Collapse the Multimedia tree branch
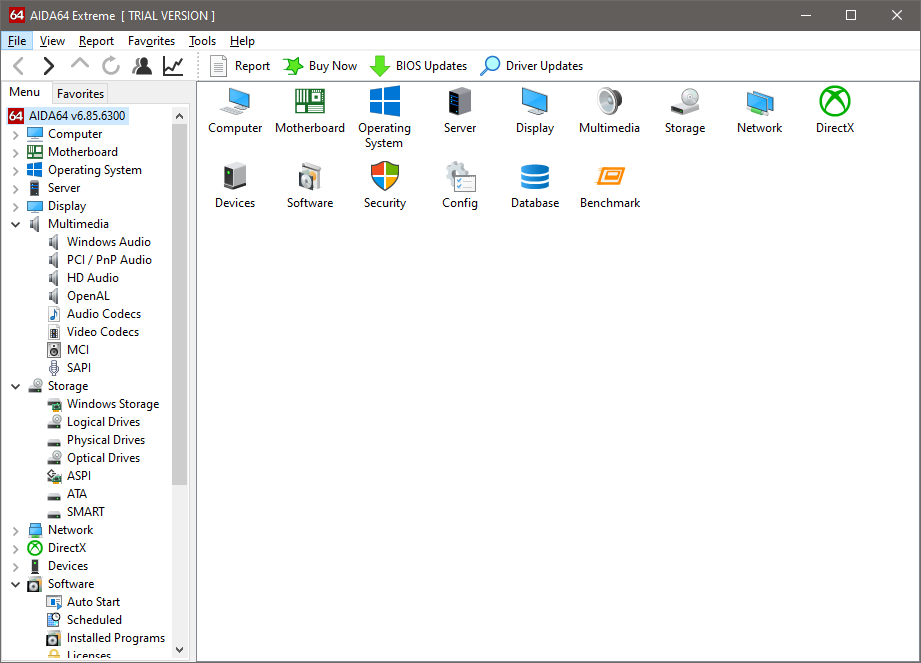 coord(15,223)
